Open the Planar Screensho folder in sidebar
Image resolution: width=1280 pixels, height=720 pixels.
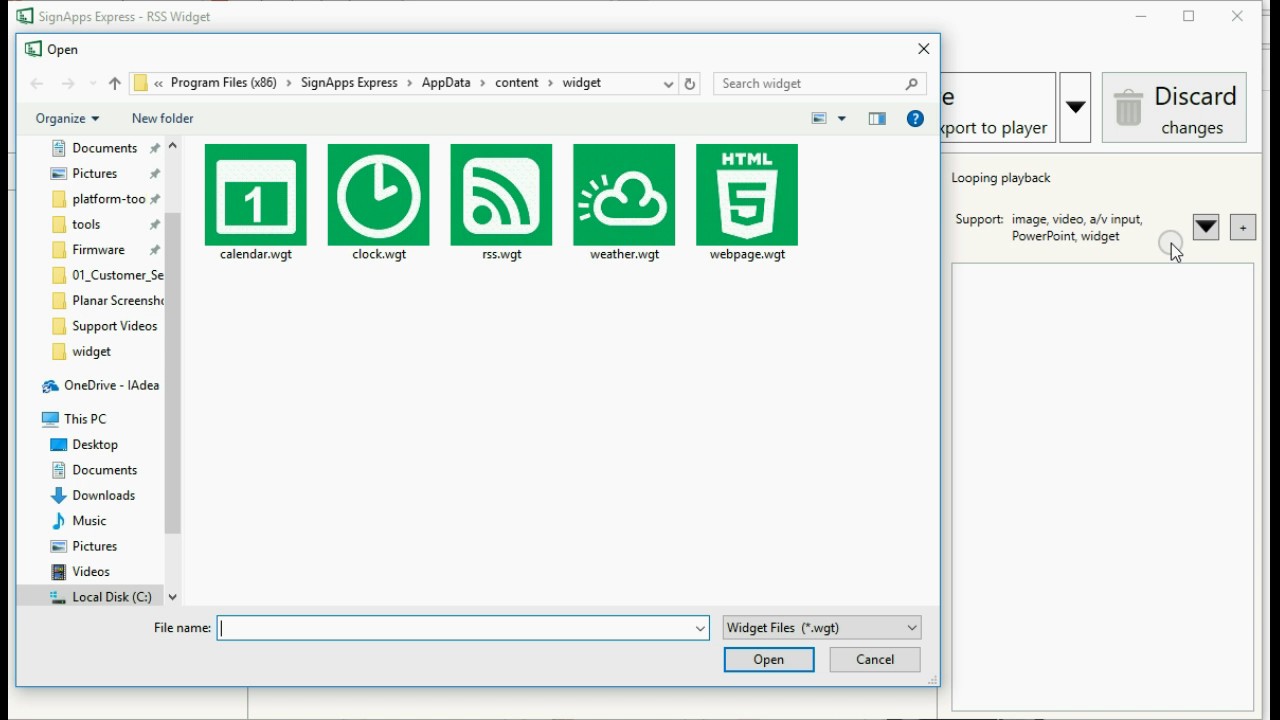pos(106,301)
